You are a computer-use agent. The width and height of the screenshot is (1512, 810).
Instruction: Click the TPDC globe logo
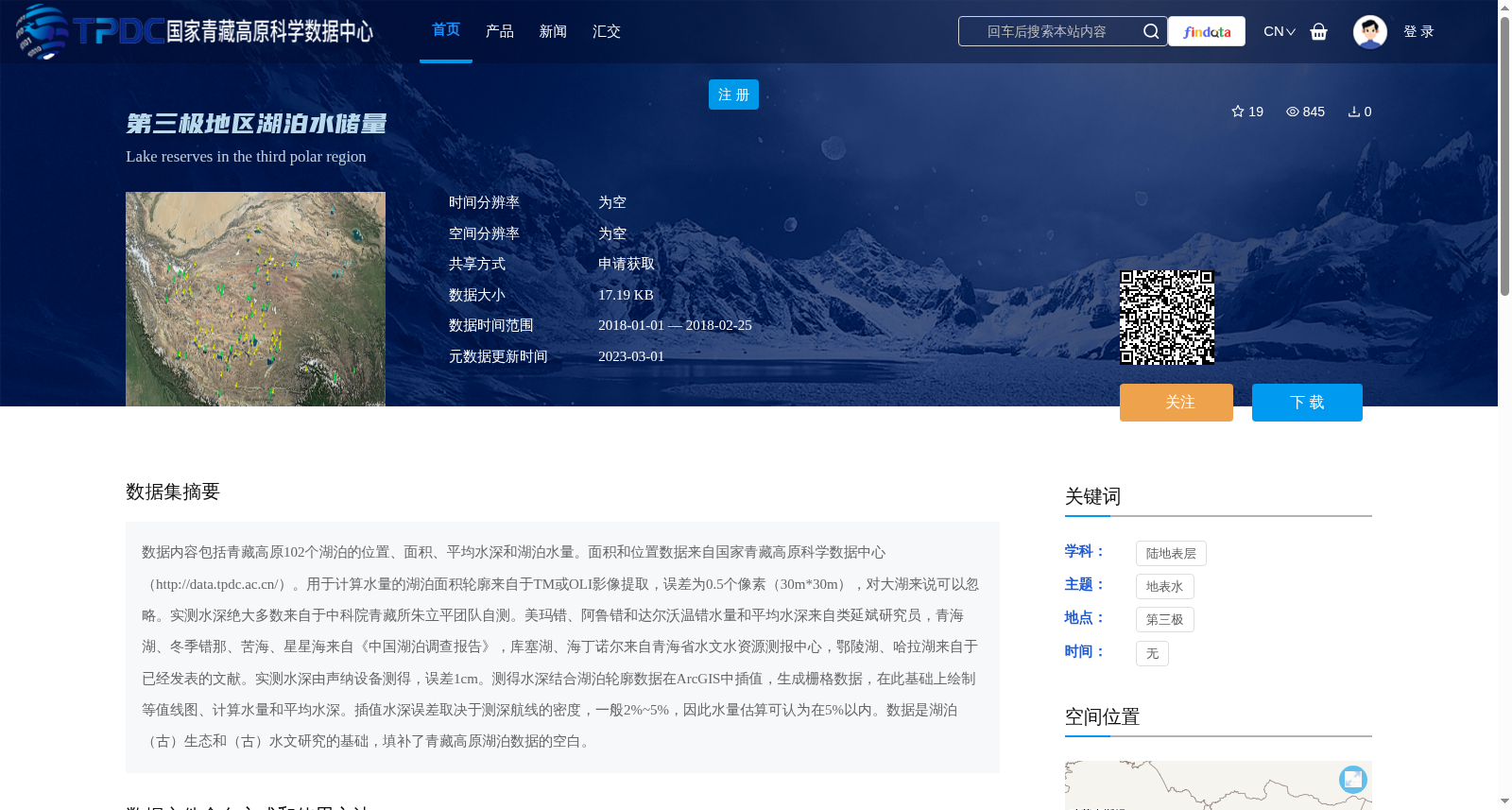point(42,31)
